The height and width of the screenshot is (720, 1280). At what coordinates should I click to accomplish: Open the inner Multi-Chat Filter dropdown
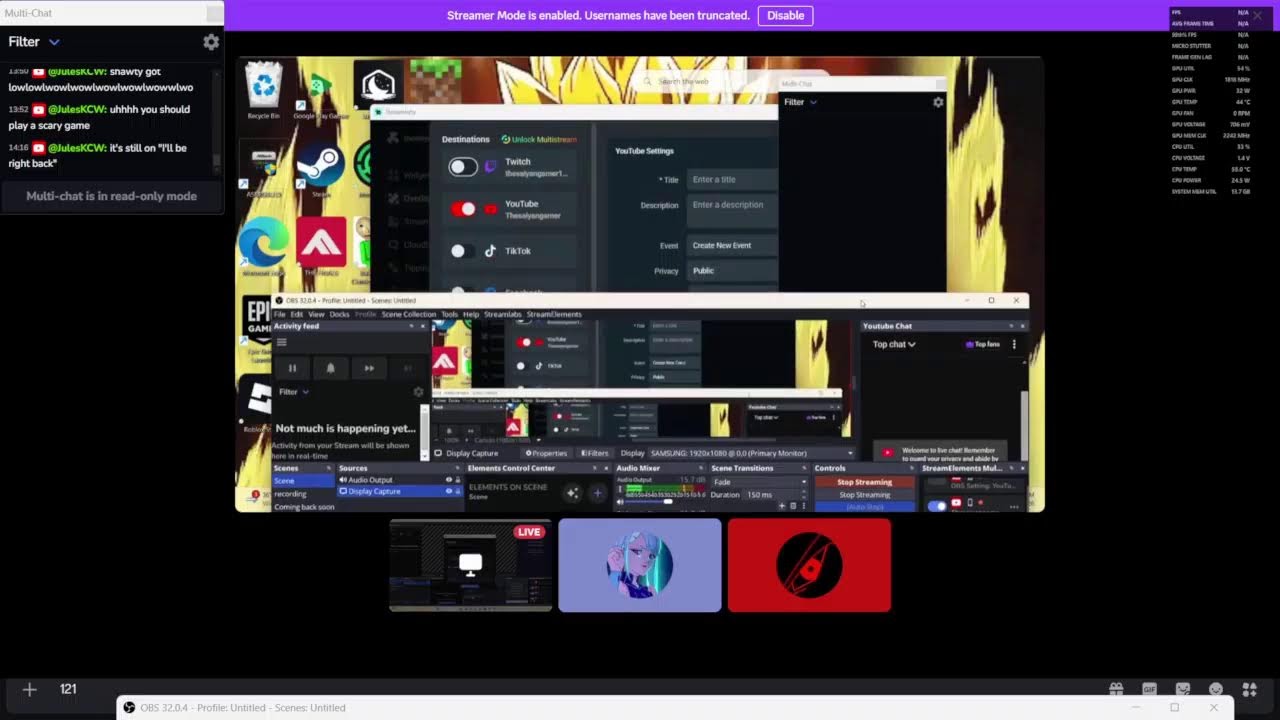801,102
